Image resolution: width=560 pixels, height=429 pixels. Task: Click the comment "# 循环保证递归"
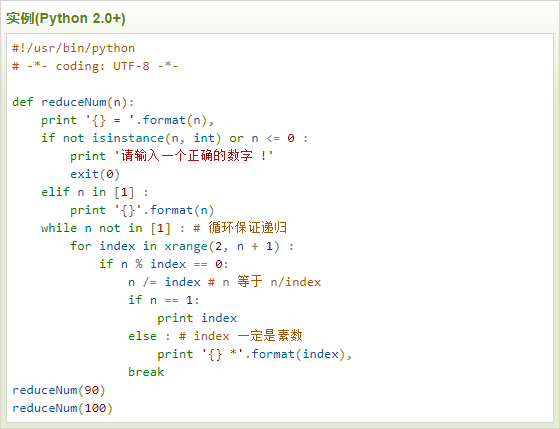240,228
